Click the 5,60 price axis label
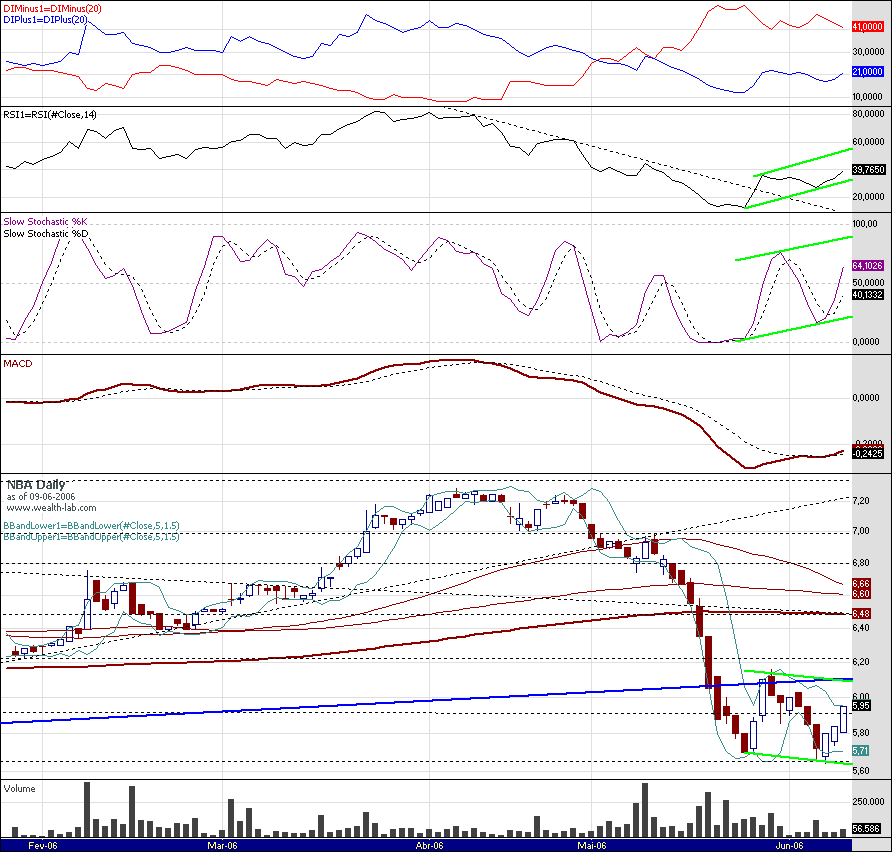 pyautogui.click(x=861, y=771)
